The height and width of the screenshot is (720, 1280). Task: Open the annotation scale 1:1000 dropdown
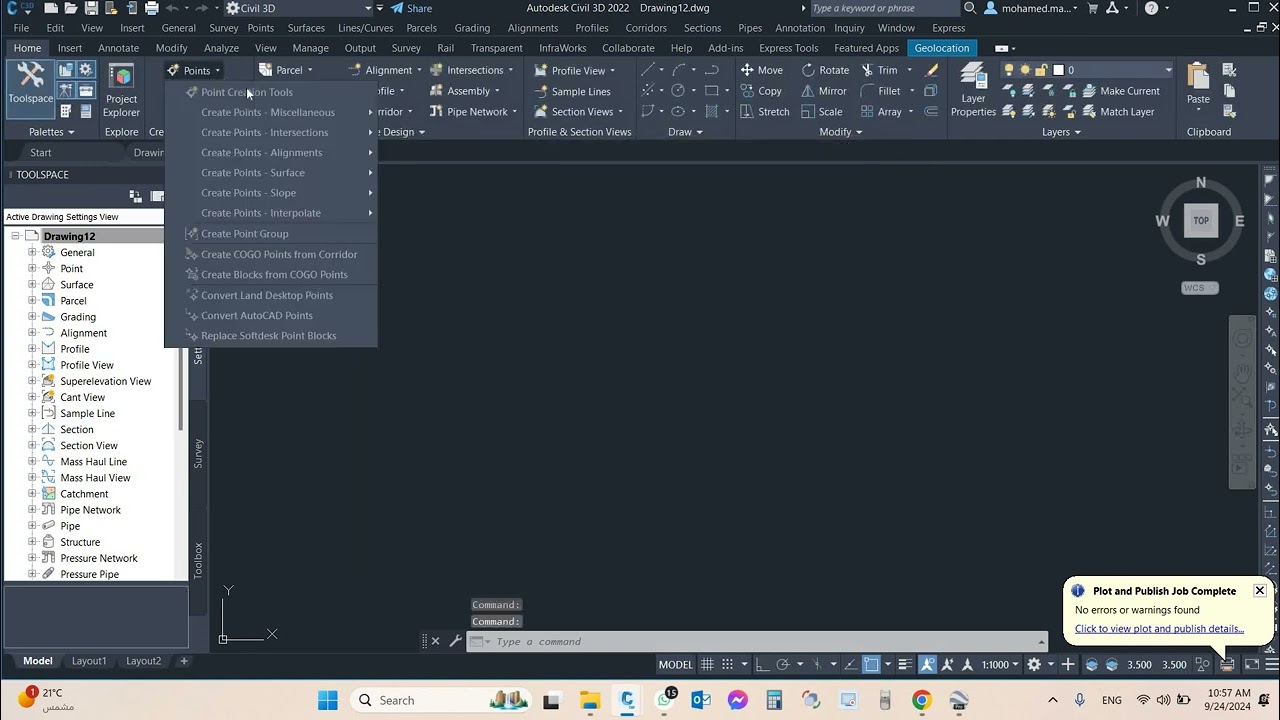[1000, 665]
